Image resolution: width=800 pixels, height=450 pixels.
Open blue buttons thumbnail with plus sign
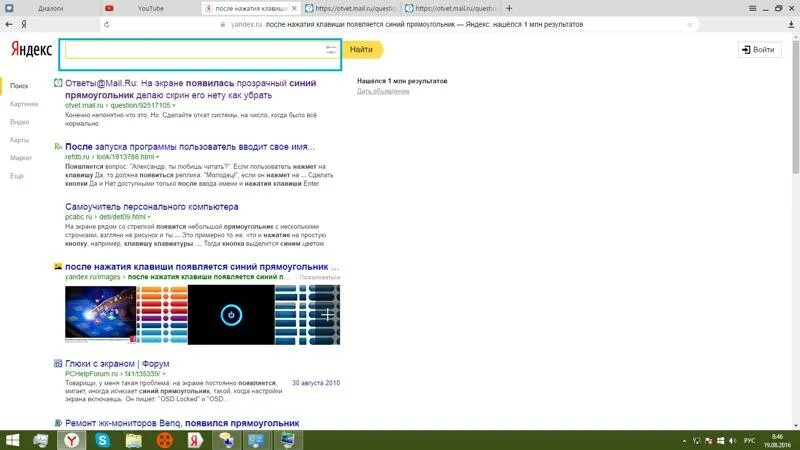307,314
